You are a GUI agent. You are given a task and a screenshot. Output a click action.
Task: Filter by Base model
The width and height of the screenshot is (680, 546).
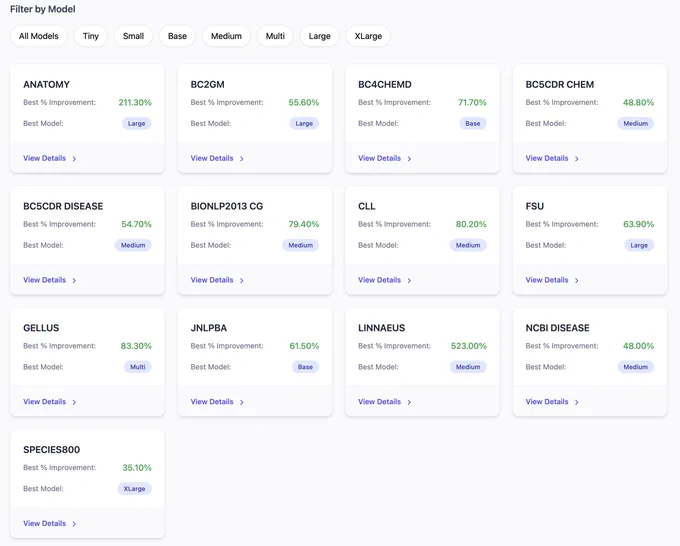(x=177, y=36)
